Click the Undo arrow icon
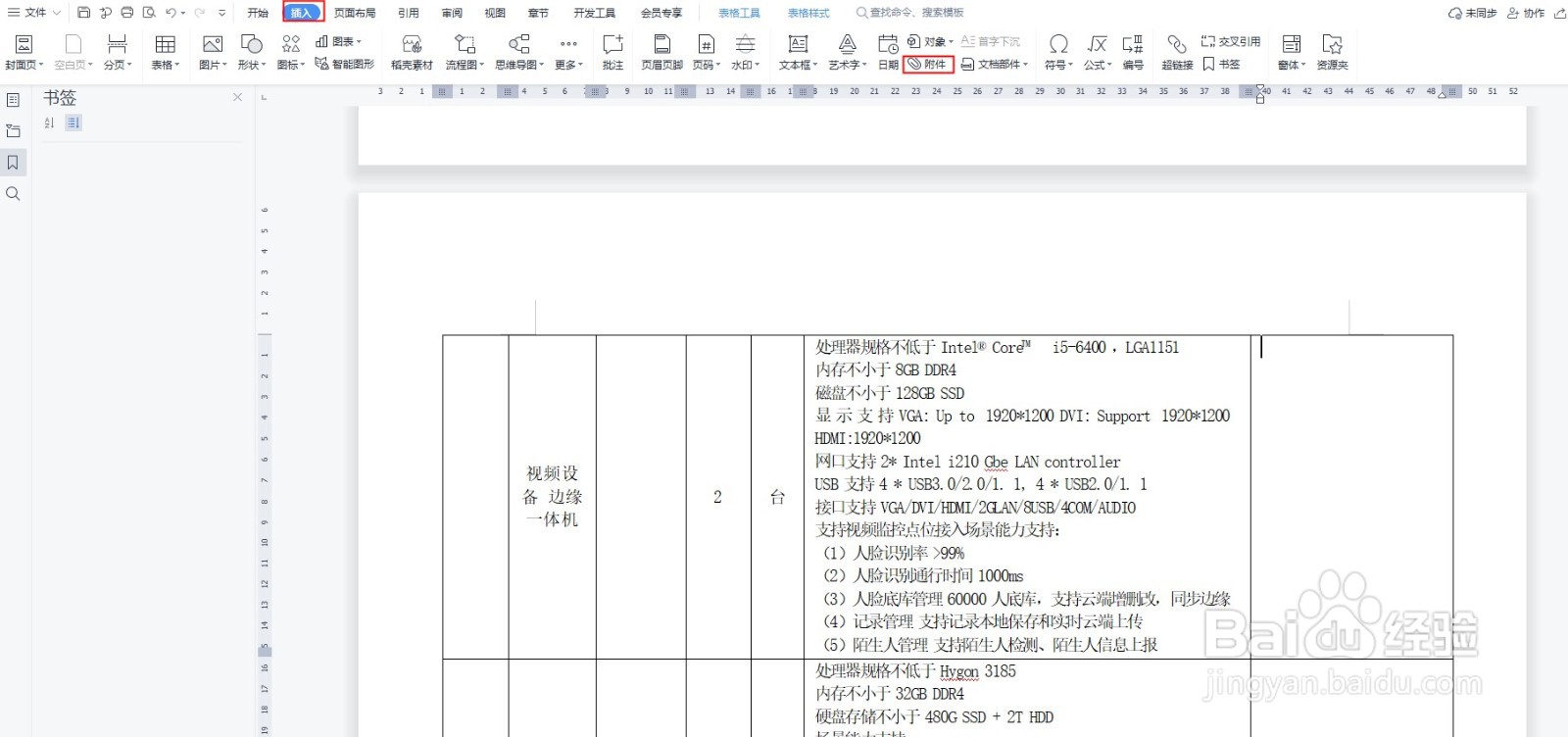The width and height of the screenshot is (1568, 737). pos(171,13)
